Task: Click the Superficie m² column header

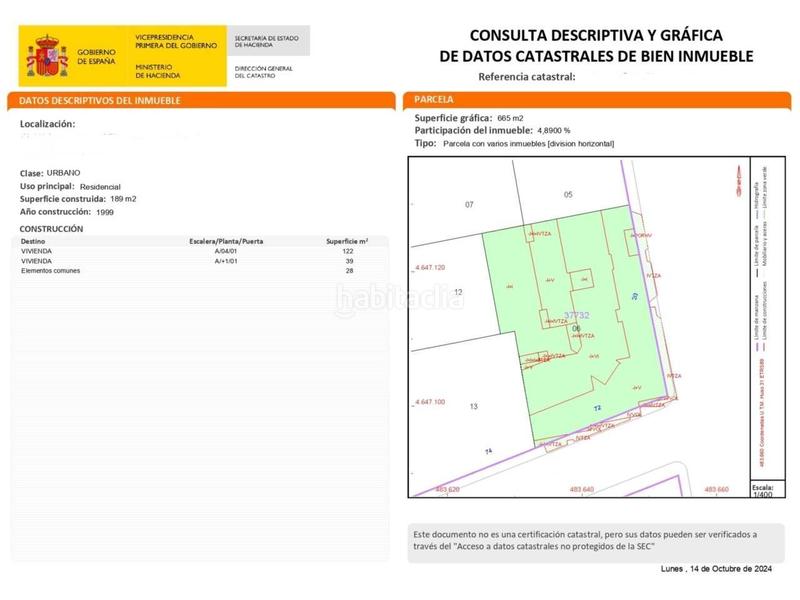Action: [347, 242]
